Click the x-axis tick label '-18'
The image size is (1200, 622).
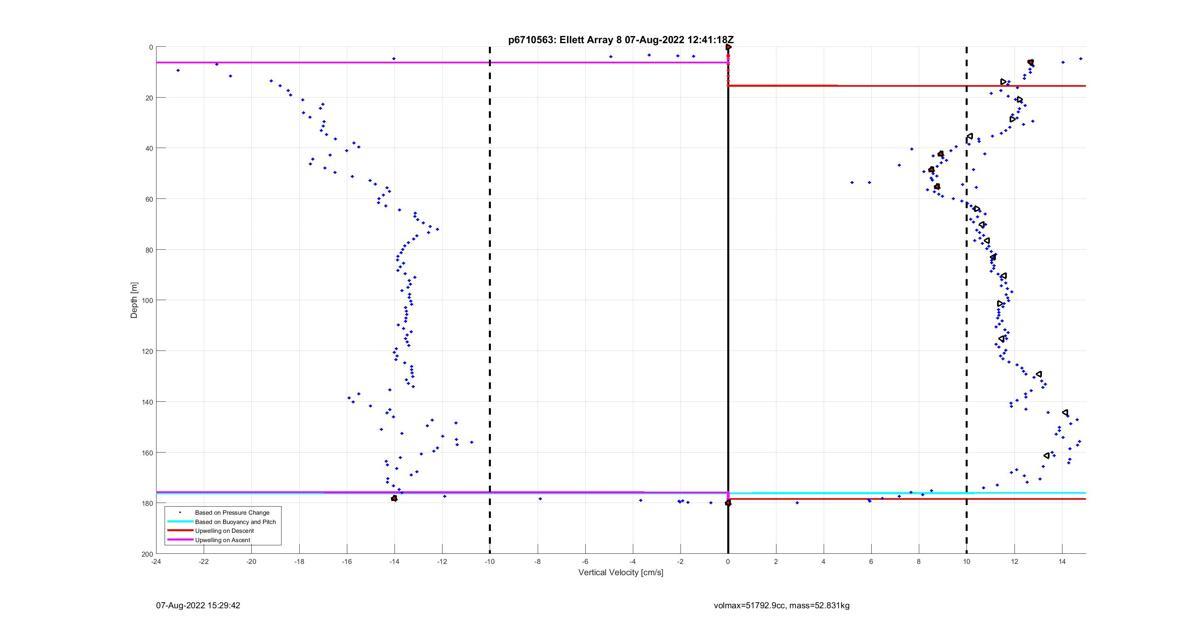click(299, 561)
